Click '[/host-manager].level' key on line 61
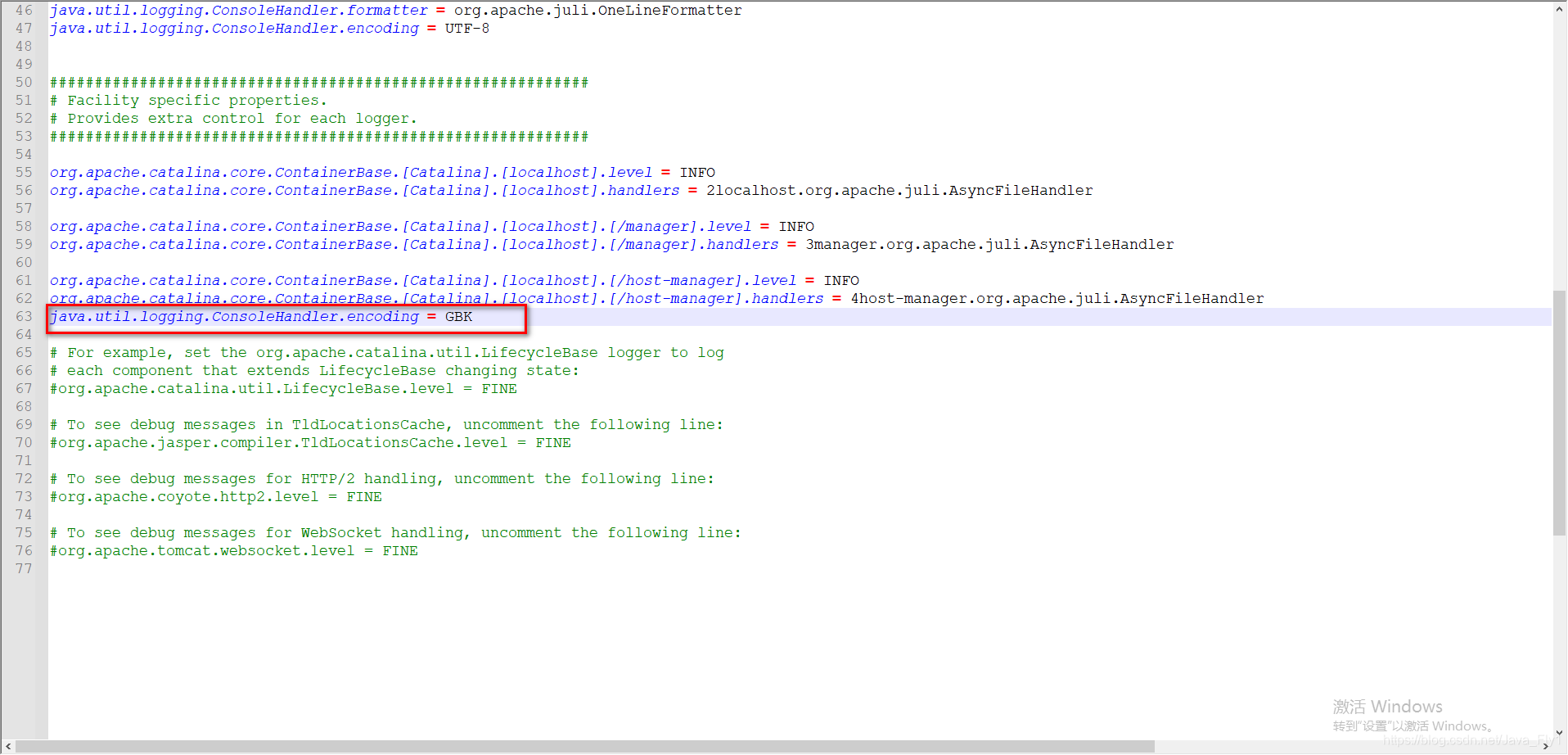The height and width of the screenshot is (755, 1568). [x=702, y=281]
